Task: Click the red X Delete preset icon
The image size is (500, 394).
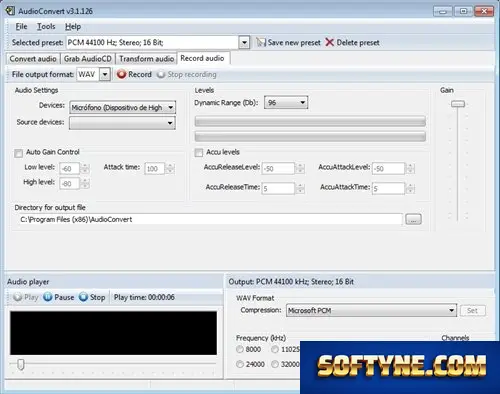Action: pos(330,42)
